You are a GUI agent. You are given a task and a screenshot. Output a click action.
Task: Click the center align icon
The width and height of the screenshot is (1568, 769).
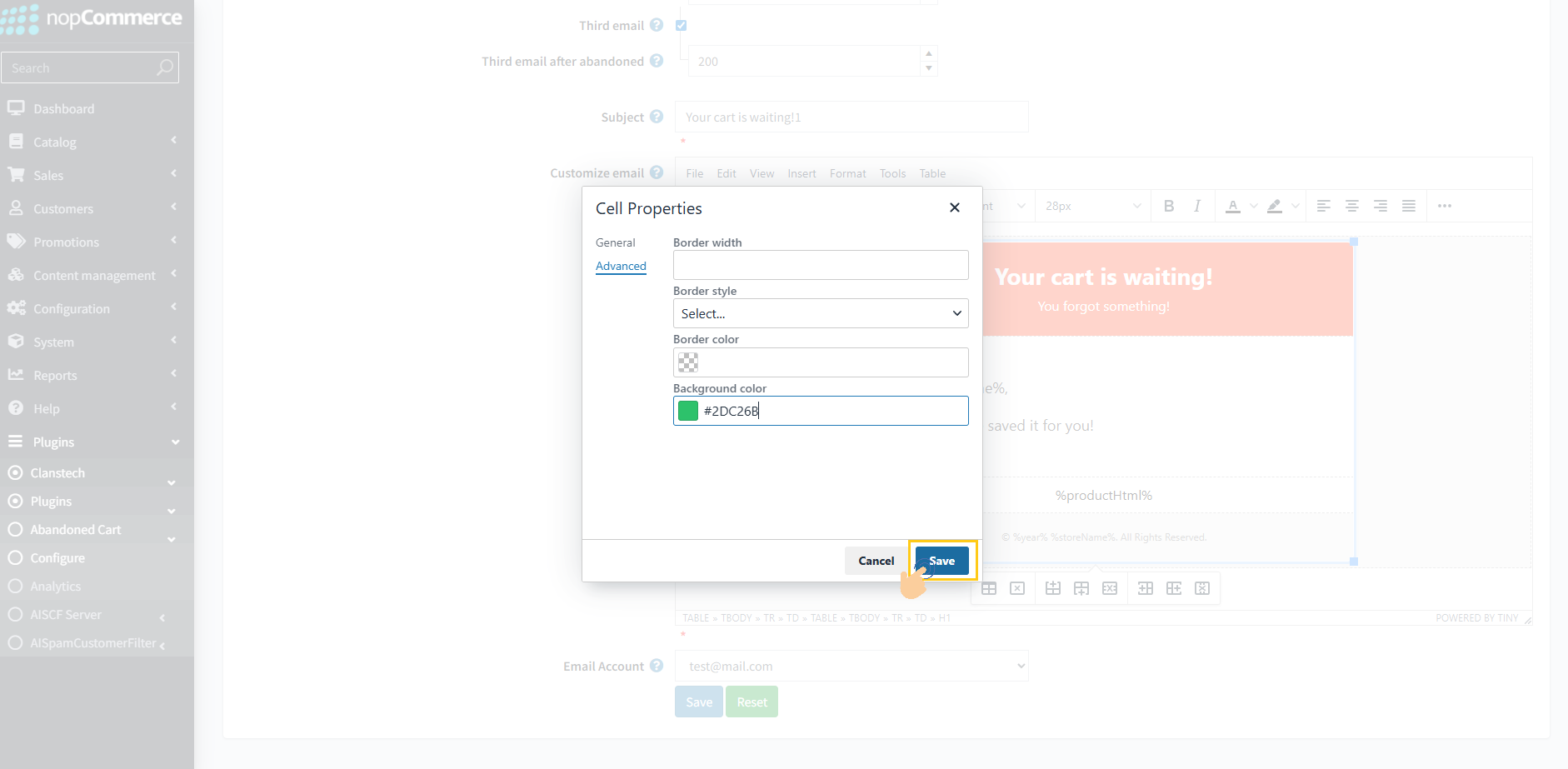[x=1352, y=206]
